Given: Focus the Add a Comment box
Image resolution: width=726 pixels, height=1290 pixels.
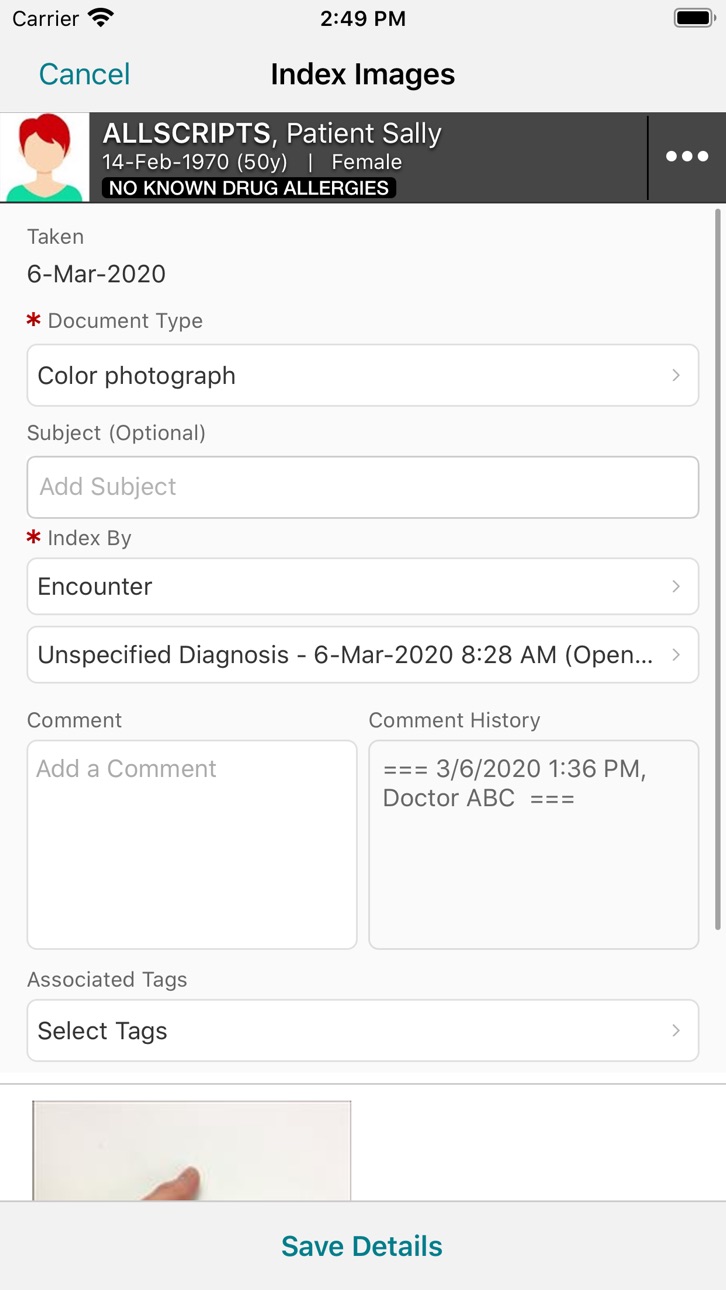Looking at the screenshot, I should point(192,845).
